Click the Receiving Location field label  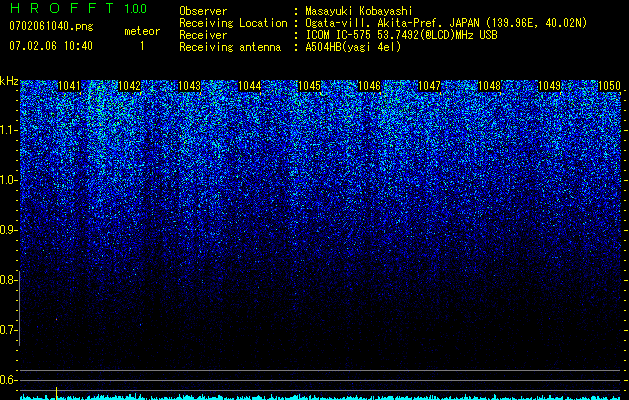(x=233, y=23)
